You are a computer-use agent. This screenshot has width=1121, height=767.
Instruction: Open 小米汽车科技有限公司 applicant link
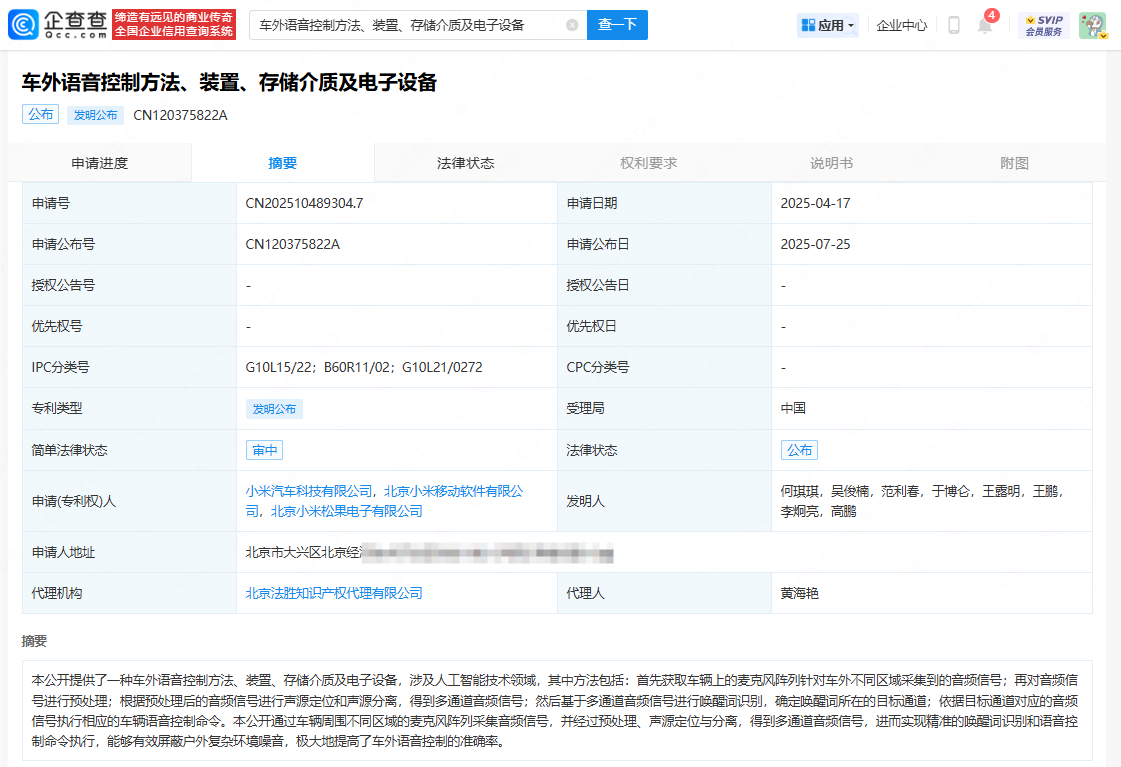[x=309, y=491]
